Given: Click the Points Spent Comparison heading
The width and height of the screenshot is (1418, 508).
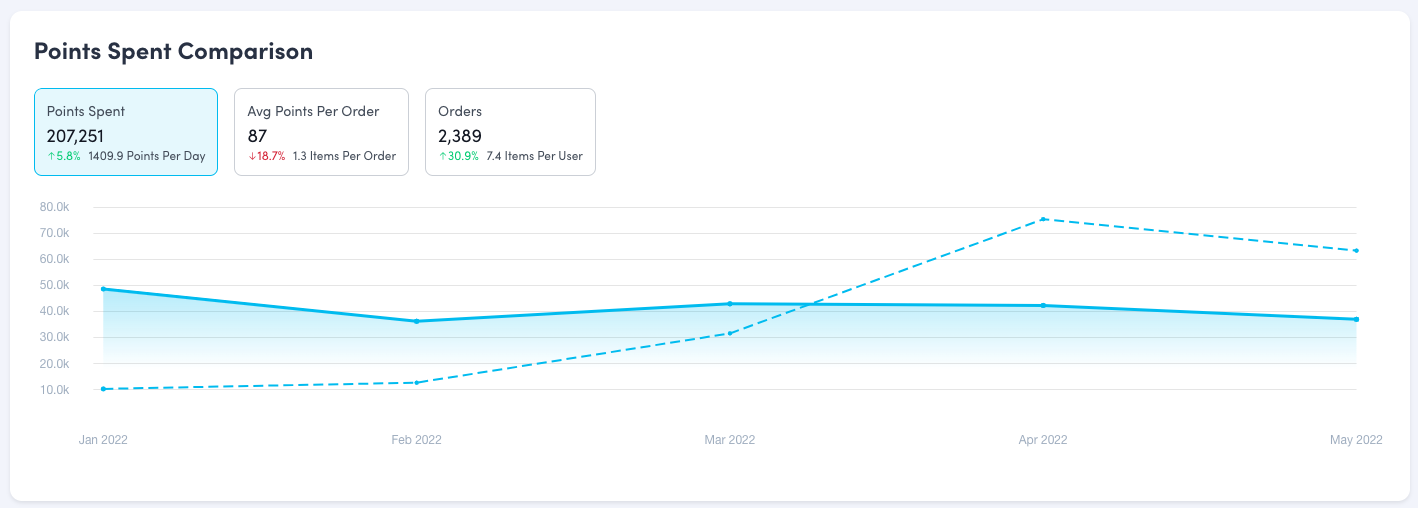Looking at the screenshot, I should pyautogui.click(x=174, y=52).
